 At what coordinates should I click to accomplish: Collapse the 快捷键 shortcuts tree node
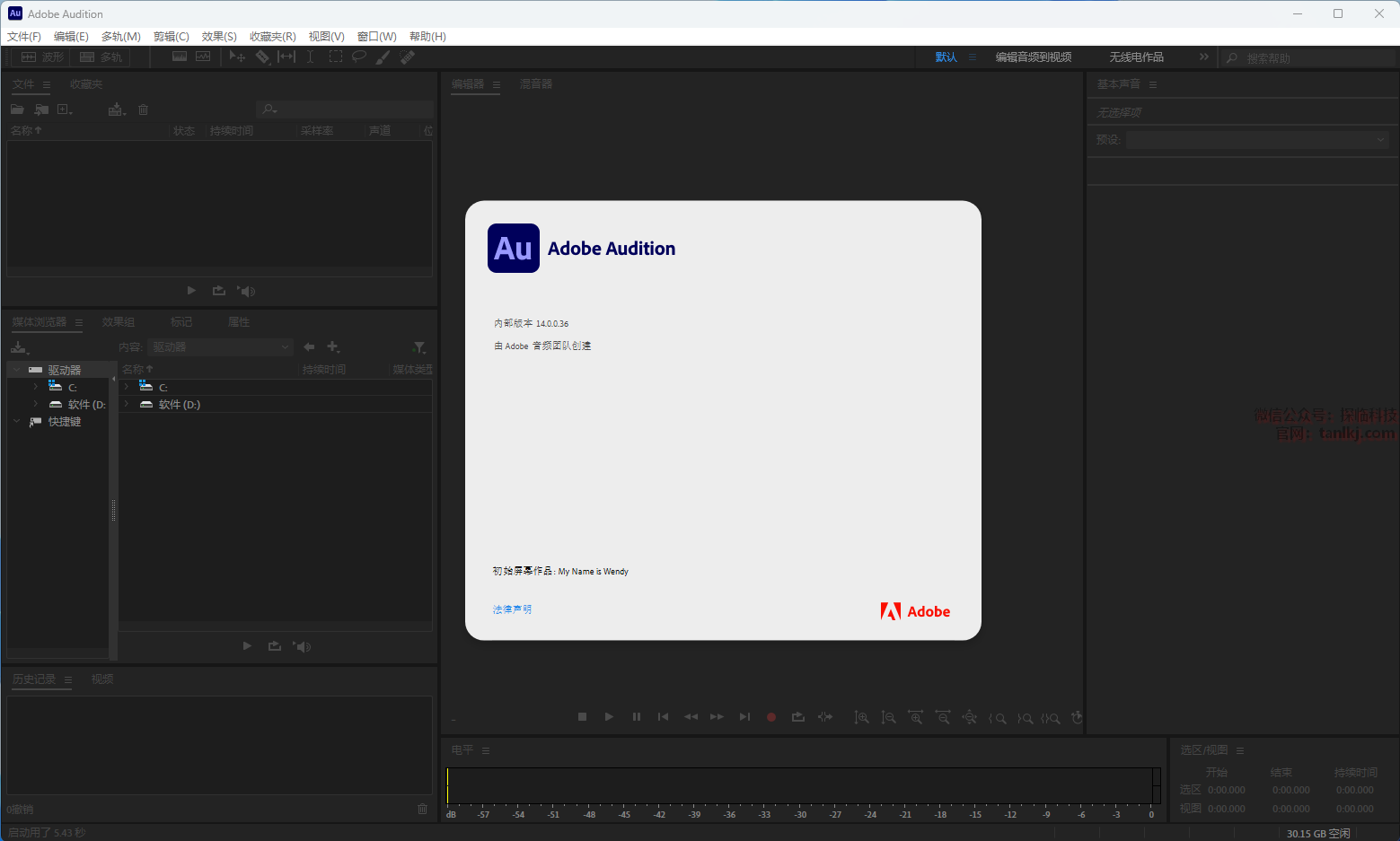17,422
